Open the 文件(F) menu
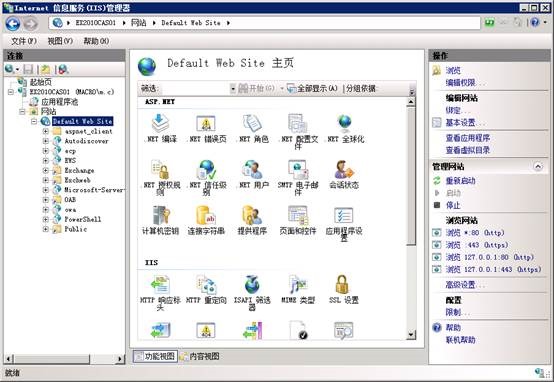Viewport: 554px width, 382px height. pos(24,41)
